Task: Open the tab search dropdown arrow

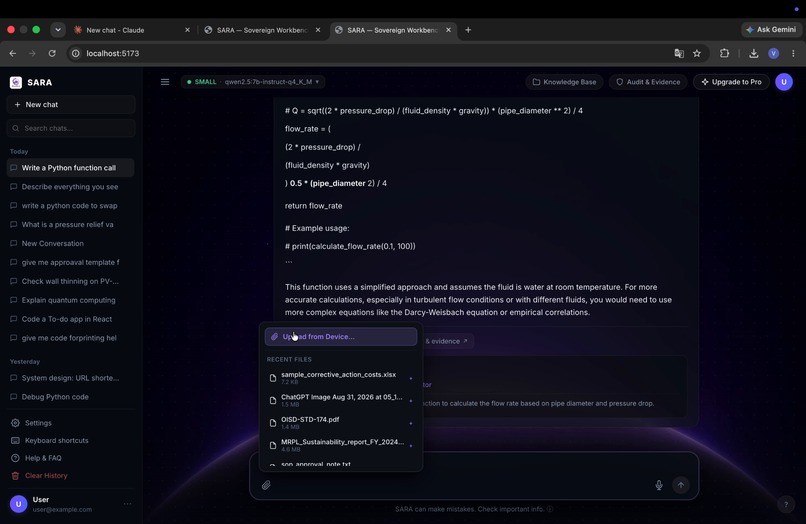Action: point(58,30)
